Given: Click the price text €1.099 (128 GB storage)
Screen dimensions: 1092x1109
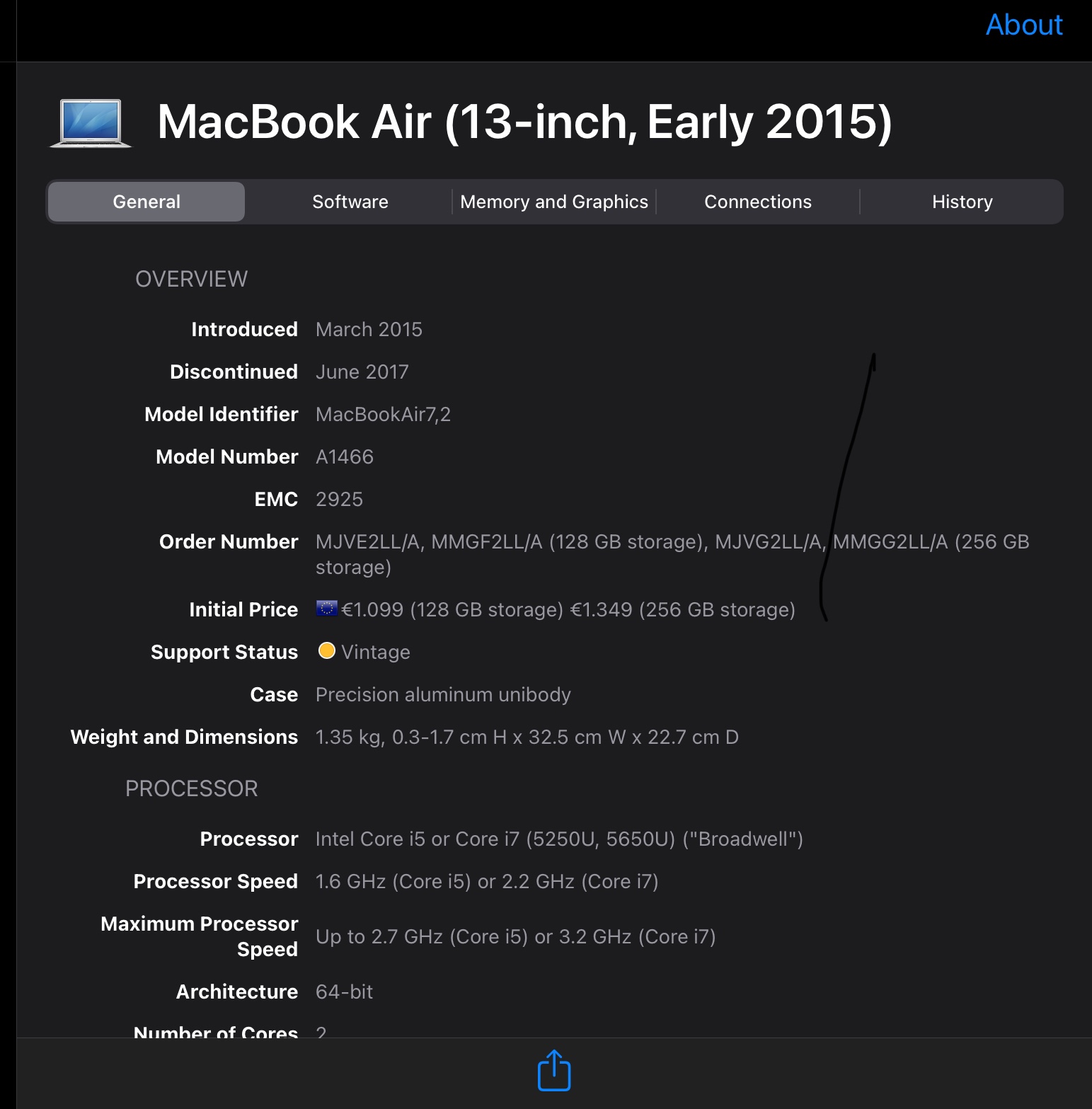Looking at the screenshot, I should pyautogui.click(x=452, y=609).
